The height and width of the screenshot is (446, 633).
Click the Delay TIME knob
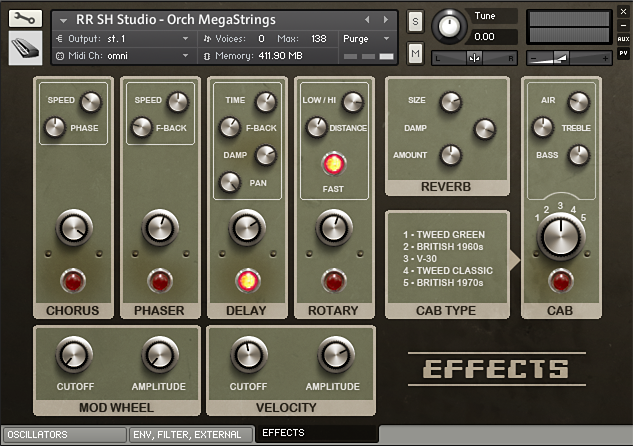(266, 102)
